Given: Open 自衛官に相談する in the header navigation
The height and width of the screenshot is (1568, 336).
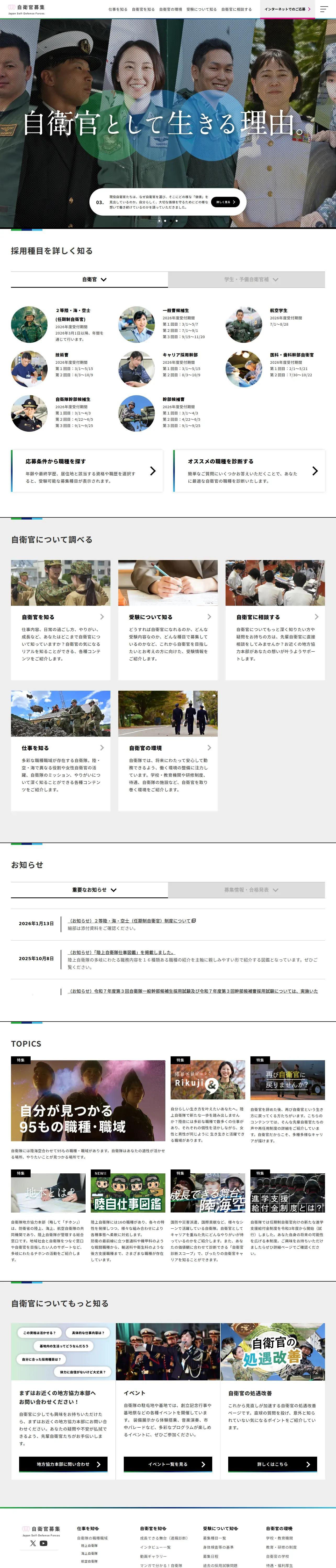Looking at the screenshot, I should 237,9.
